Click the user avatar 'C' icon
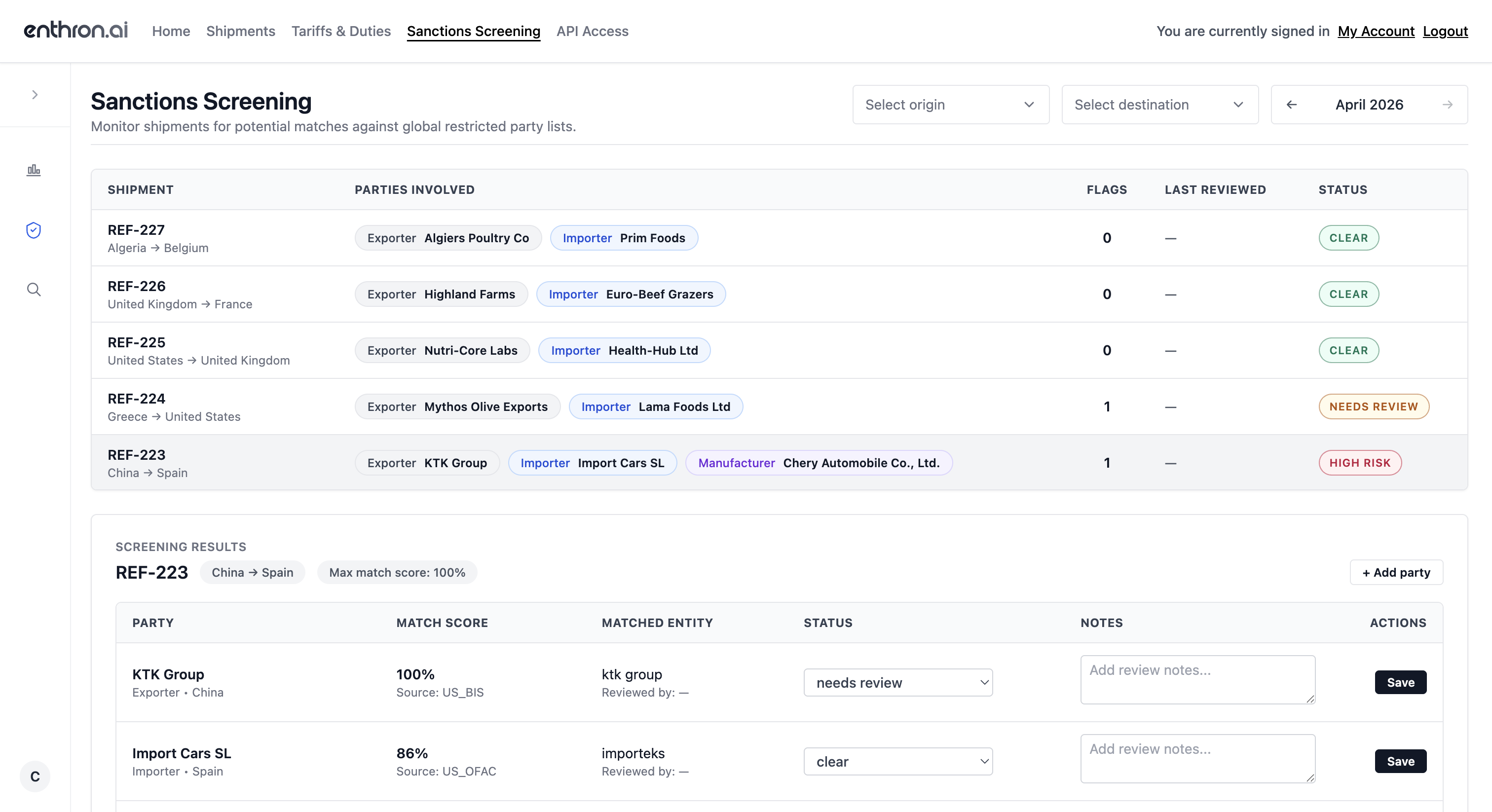 click(x=35, y=776)
